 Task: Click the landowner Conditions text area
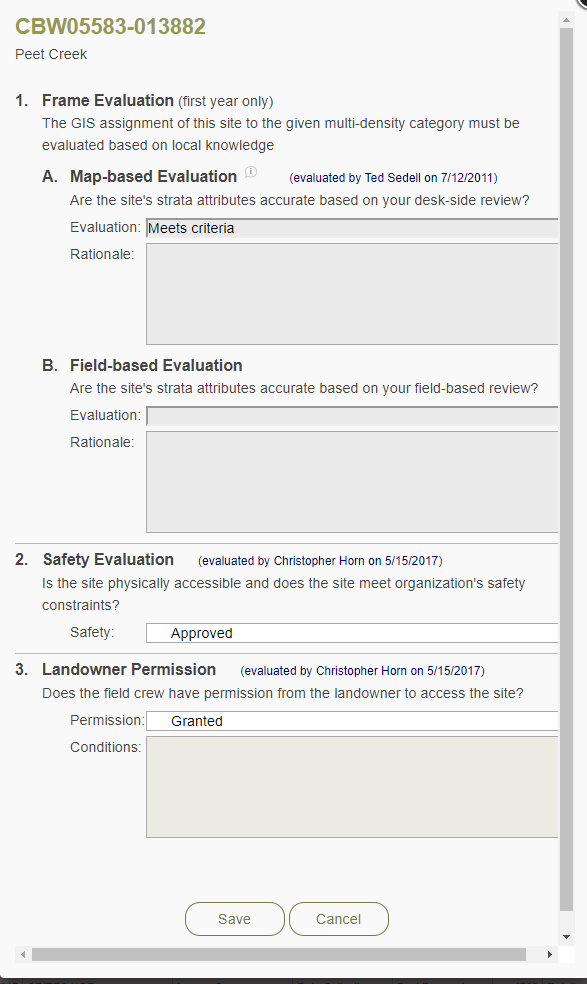coord(352,787)
